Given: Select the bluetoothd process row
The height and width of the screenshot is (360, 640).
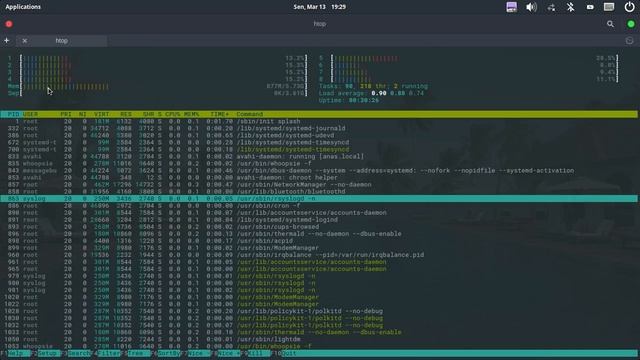Looking at the screenshot, I should (x=319, y=191).
